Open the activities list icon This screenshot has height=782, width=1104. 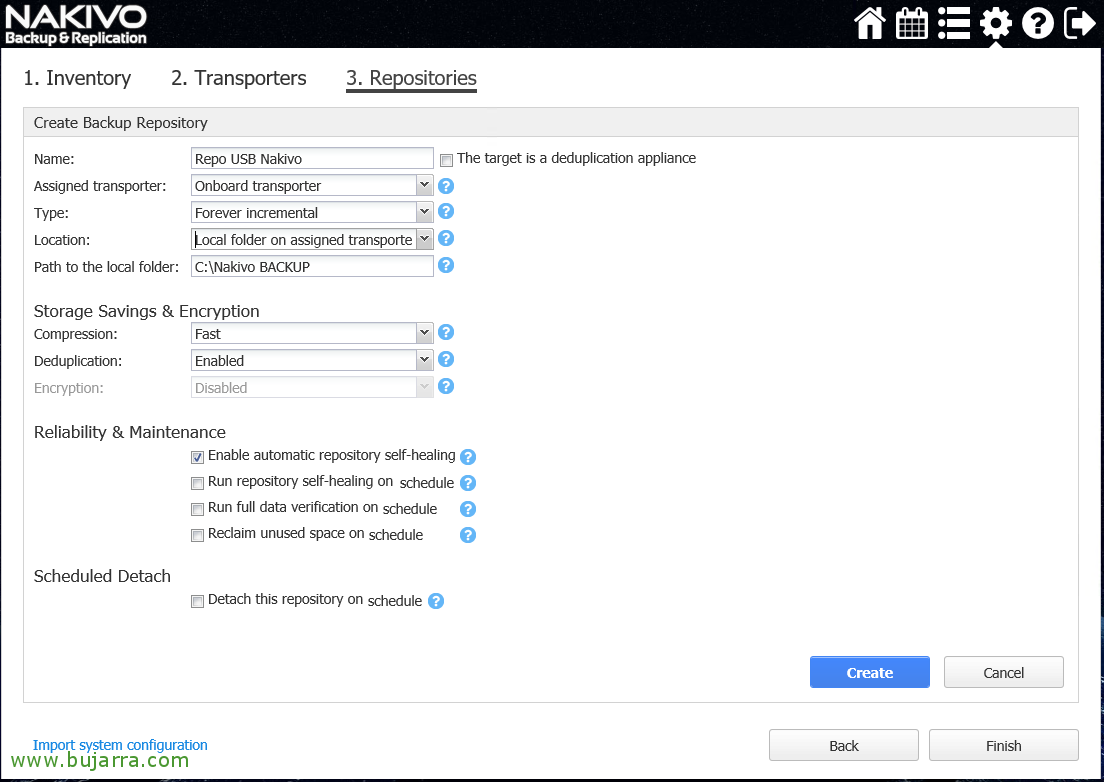(954, 23)
